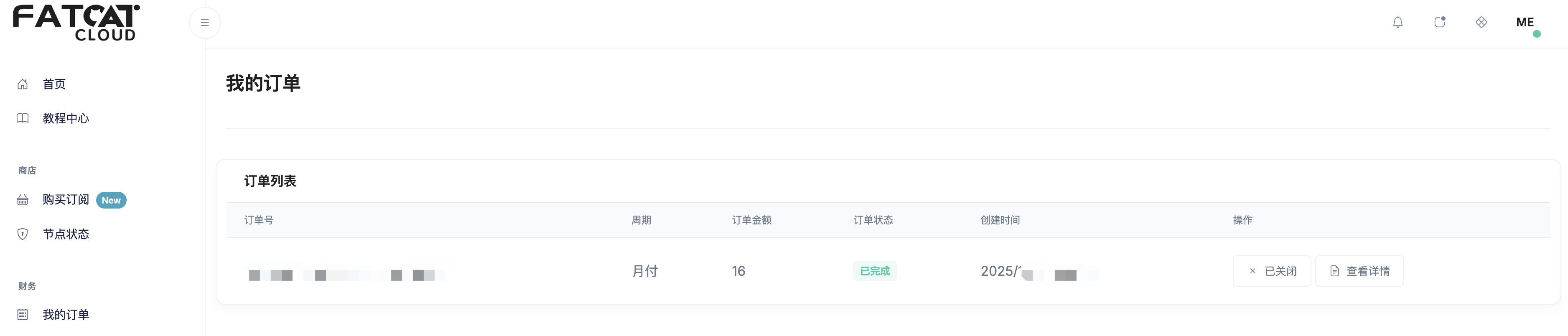Click the 已关闭 button in the order row
This screenshot has height=336, width=1568.
1272,272
